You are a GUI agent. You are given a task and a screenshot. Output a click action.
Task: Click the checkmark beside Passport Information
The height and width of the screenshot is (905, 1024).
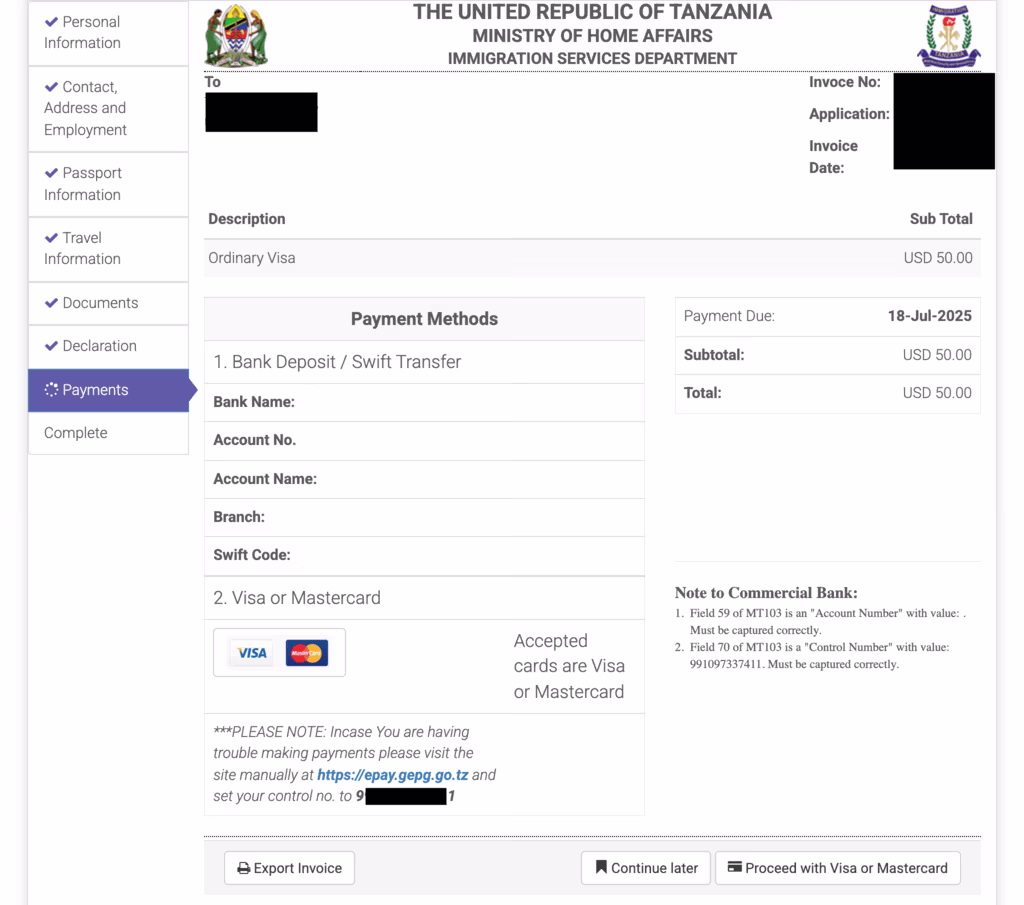(52, 173)
